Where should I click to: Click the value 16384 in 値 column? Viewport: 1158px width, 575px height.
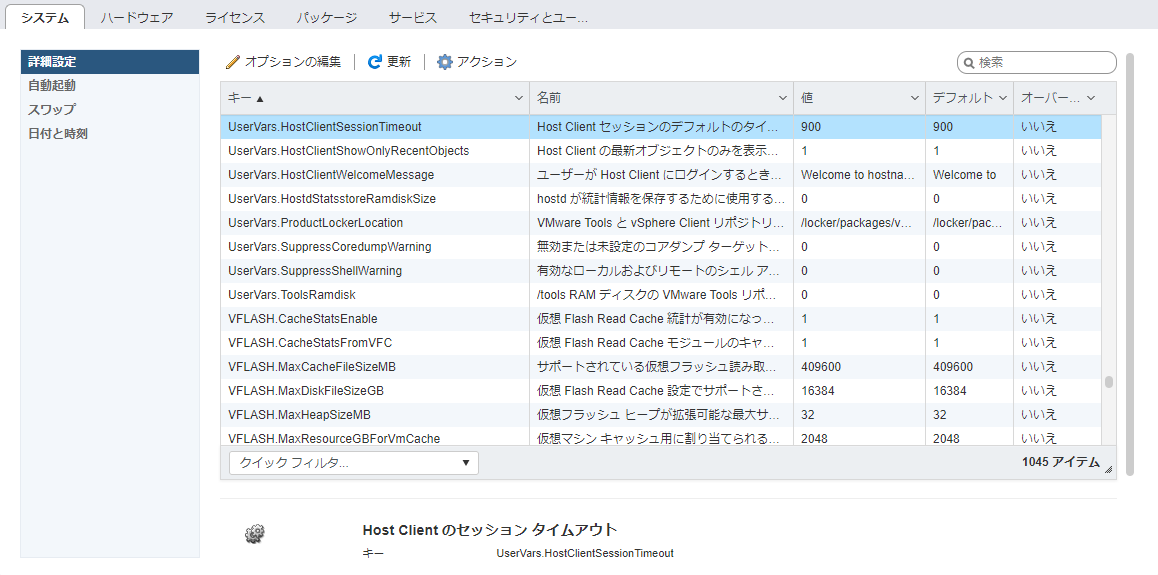(818, 390)
